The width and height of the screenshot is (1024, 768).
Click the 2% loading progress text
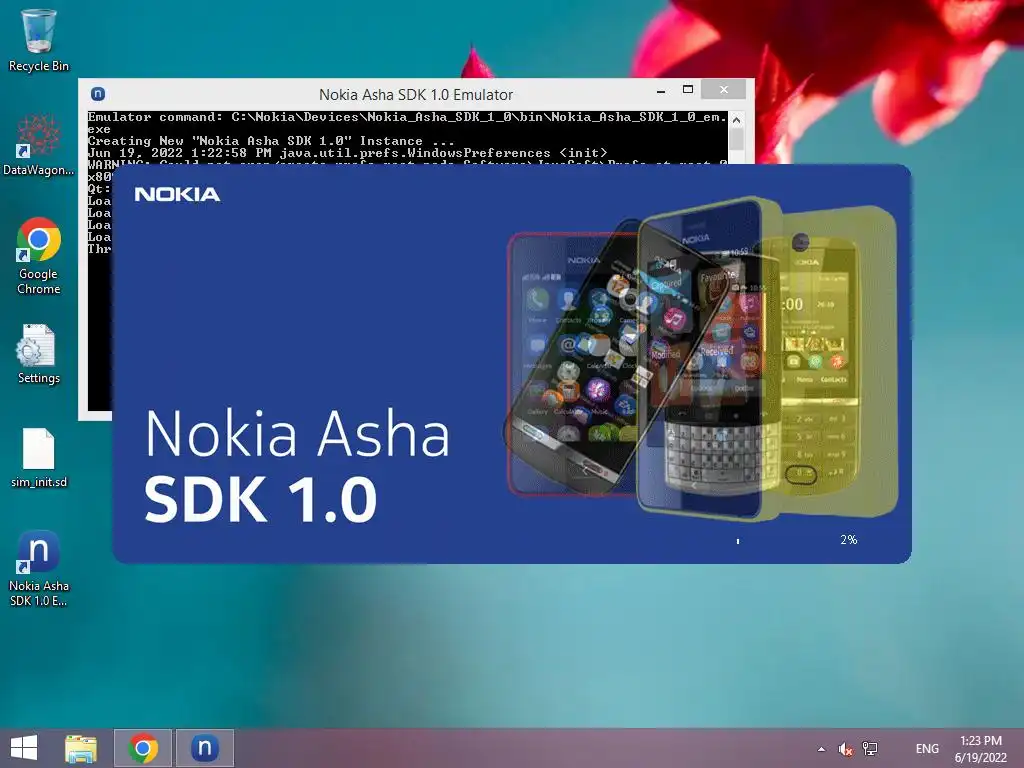pos(848,539)
